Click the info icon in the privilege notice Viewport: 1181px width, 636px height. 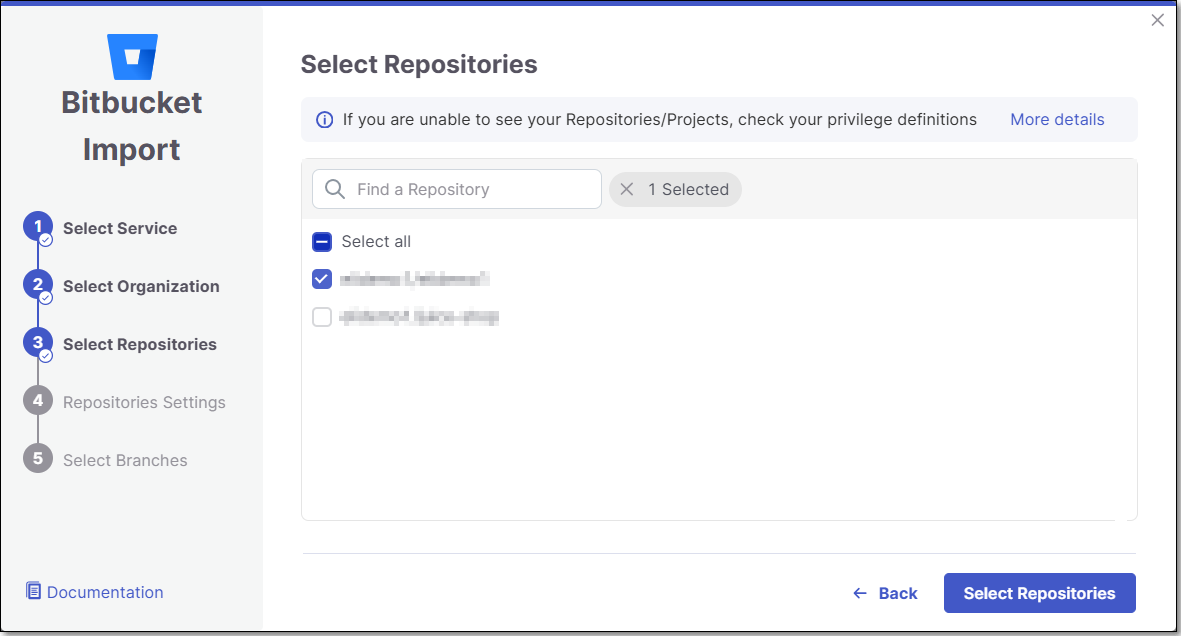click(325, 120)
